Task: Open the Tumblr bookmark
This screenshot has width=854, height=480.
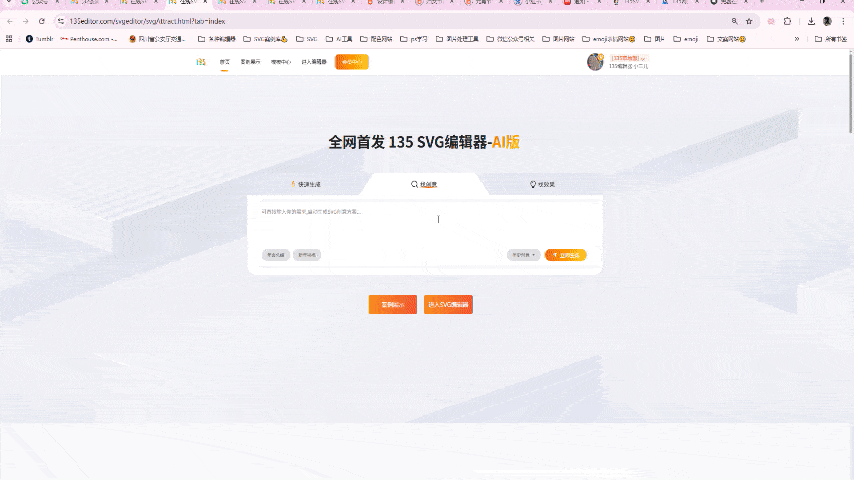Action: click(x=39, y=39)
